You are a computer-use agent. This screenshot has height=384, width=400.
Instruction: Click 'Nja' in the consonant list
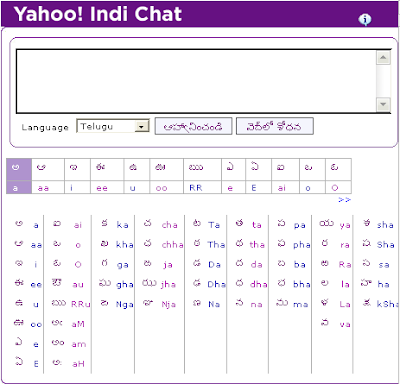pyautogui.click(x=168, y=304)
